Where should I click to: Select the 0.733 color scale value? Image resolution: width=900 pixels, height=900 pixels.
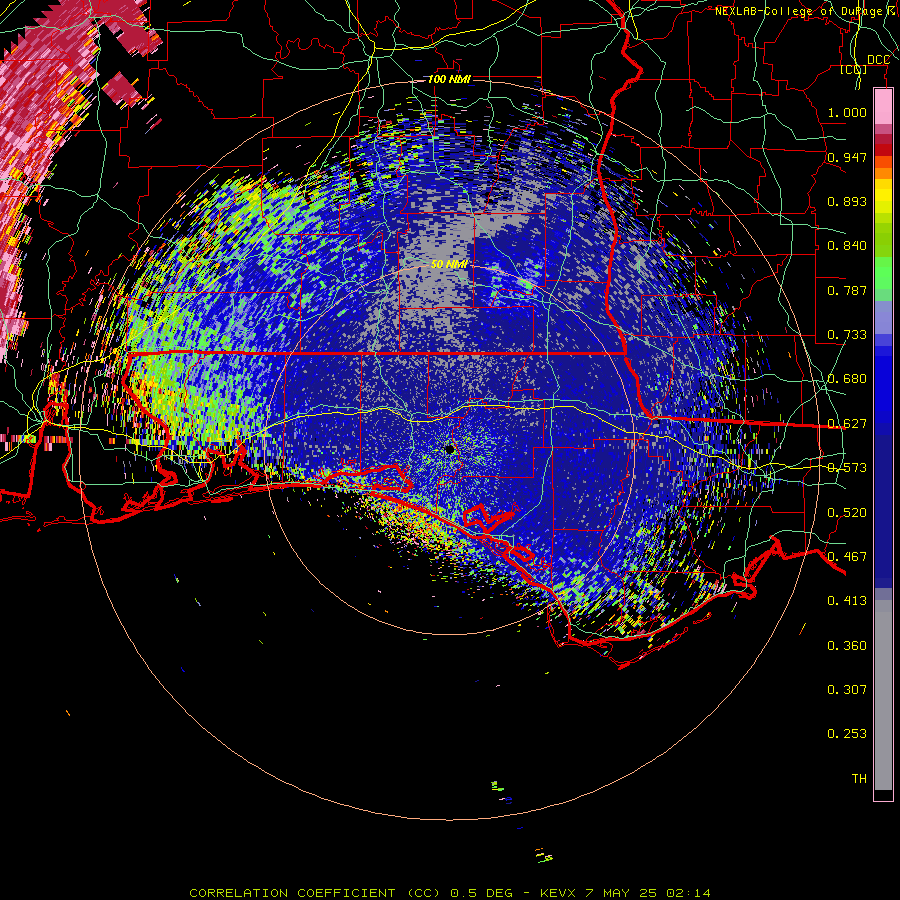tap(847, 335)
